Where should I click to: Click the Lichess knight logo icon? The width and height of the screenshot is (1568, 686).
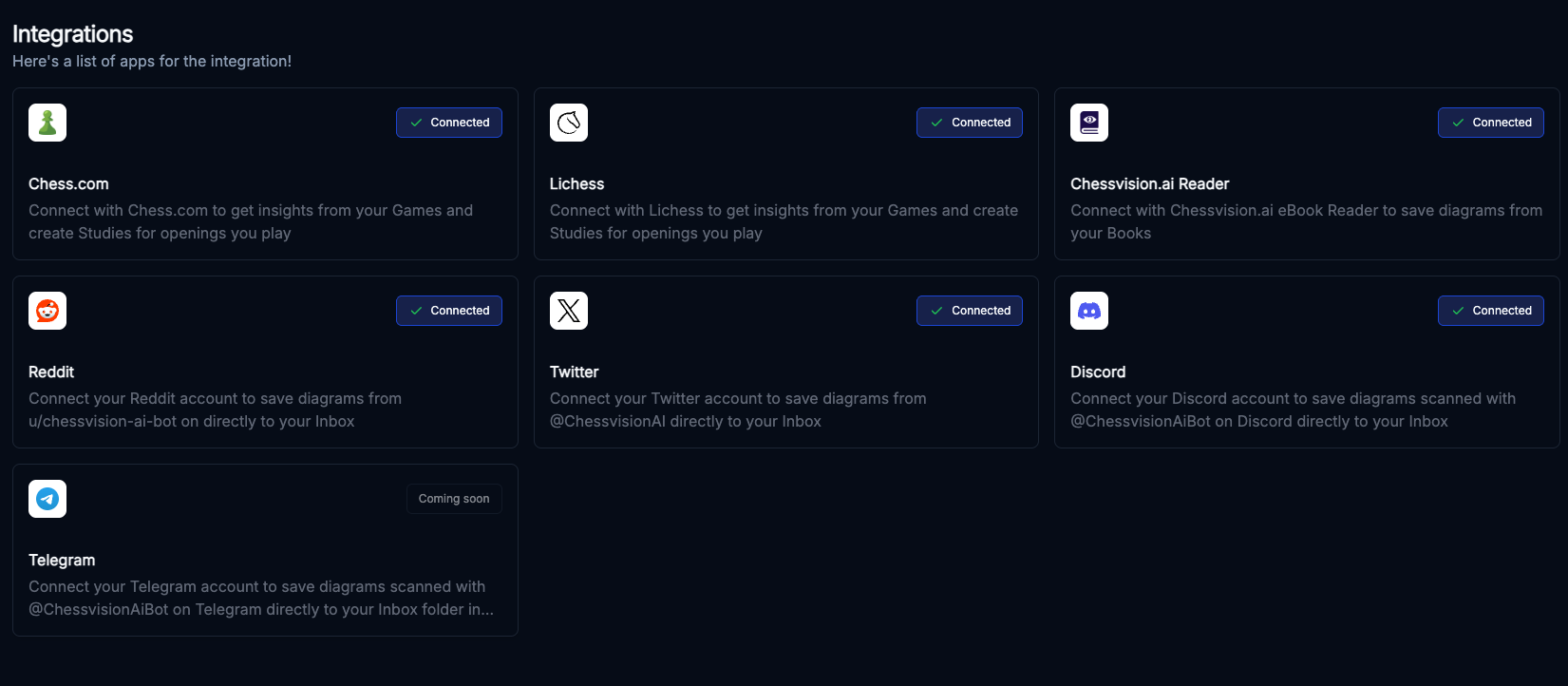point(569,123)
